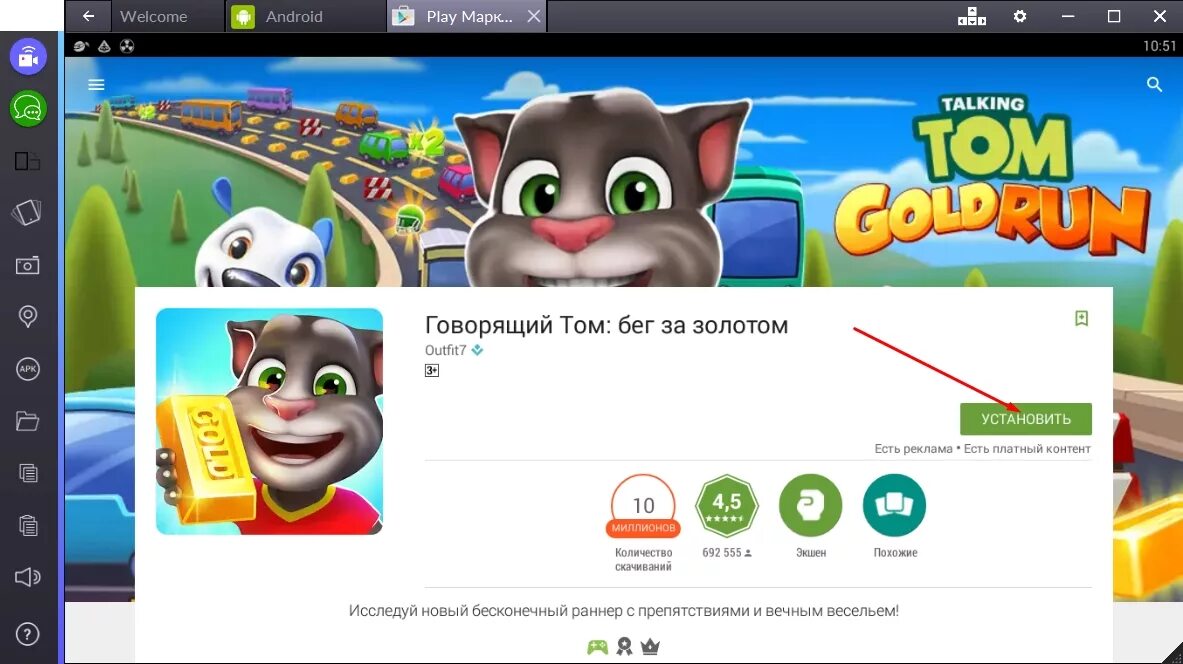The width and height of the screenshot is (1183, 664).
Task: Click the warning triangle status bar icon
Action: pyautogui.click(x=105, y=46)
